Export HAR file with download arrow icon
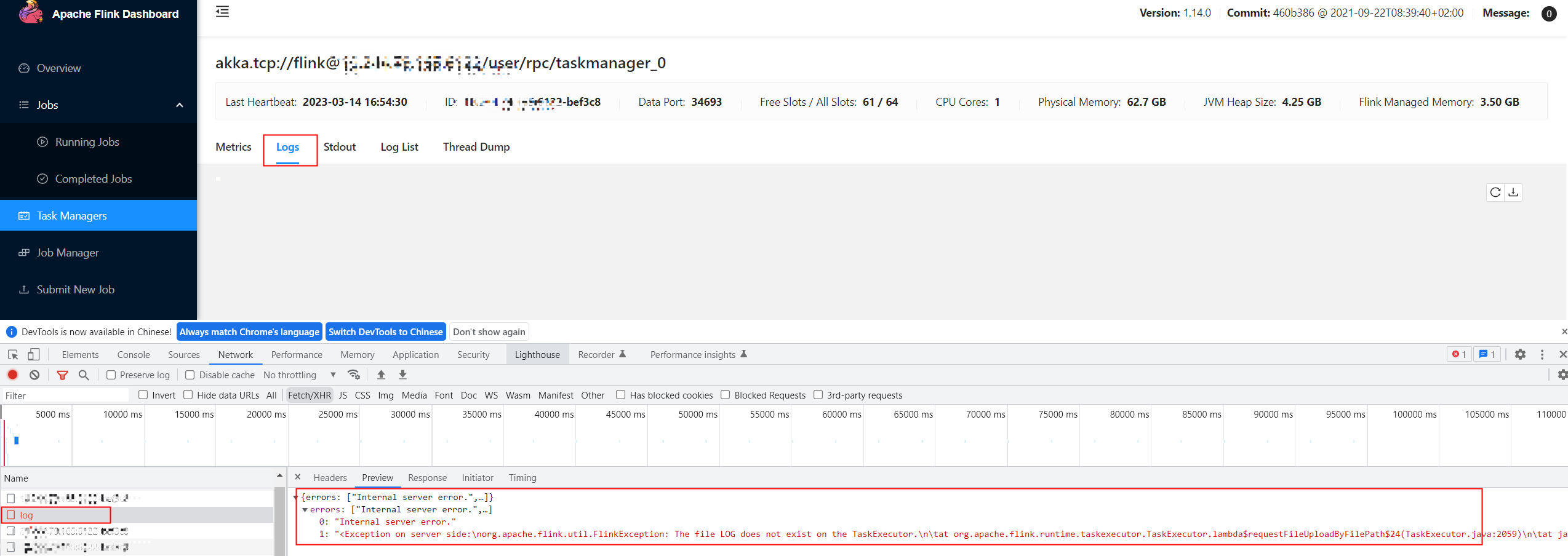The height and width of the screenshot is (556, 1568). [402, 375]
